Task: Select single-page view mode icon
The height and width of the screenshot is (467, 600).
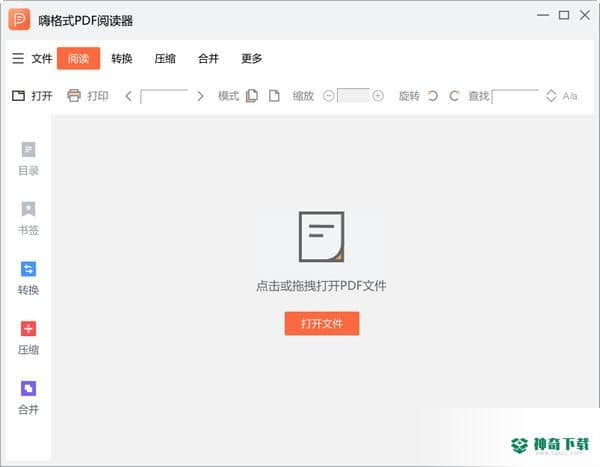Action: click(274, 96)
